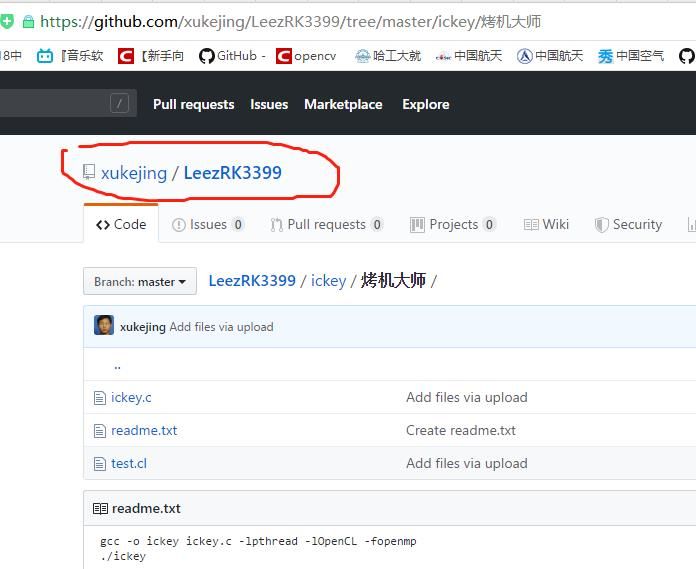696x569 pixels.
Task: Click the repository book icon beside xukejing
Action: 89,172
